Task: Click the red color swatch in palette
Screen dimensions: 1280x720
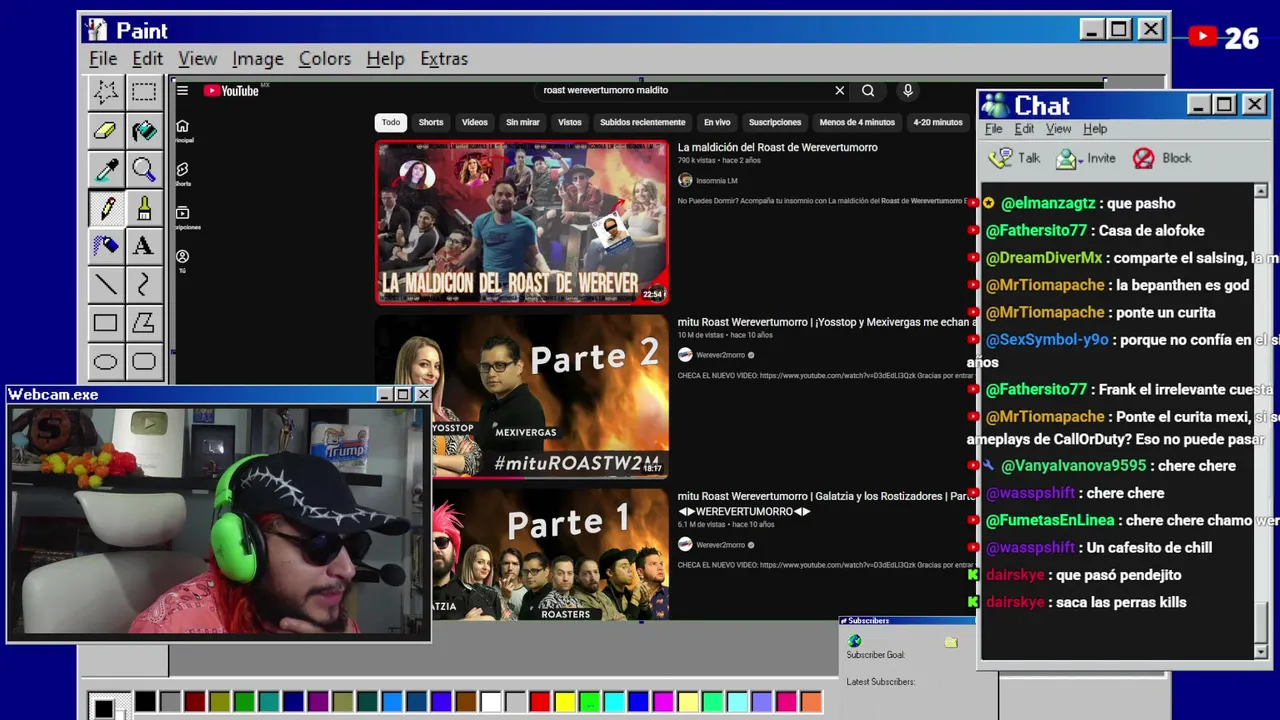Action: (540, 702)
